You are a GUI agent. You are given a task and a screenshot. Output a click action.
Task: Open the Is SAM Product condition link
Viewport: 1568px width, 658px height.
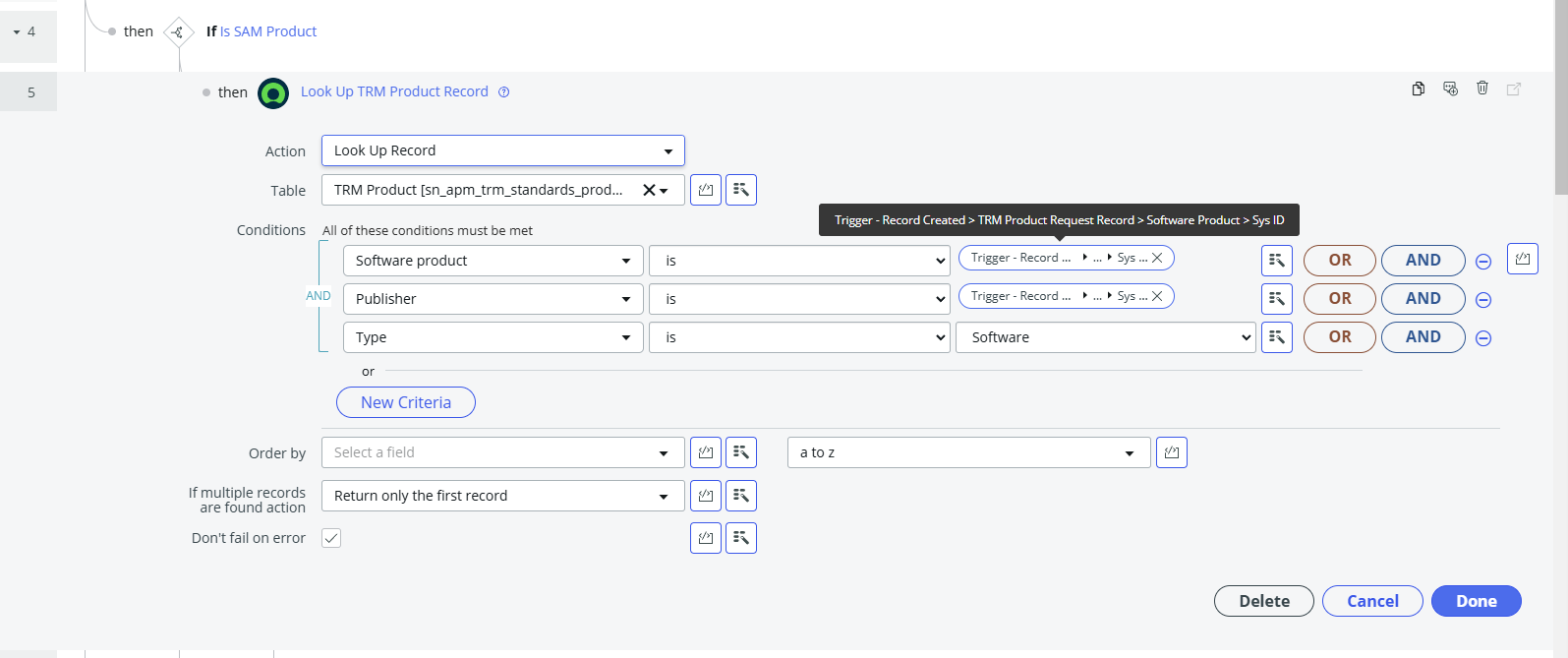click(268, 31)
